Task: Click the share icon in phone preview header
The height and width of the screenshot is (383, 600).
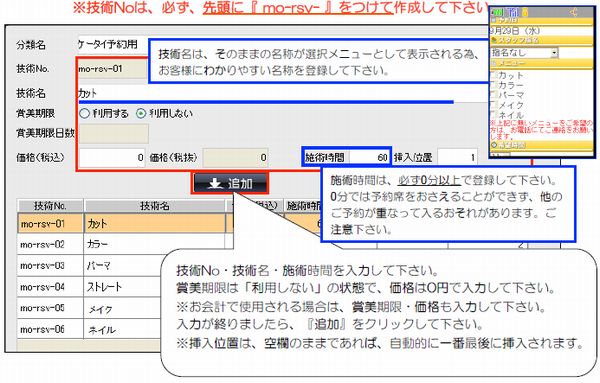Action: [573, 12]
